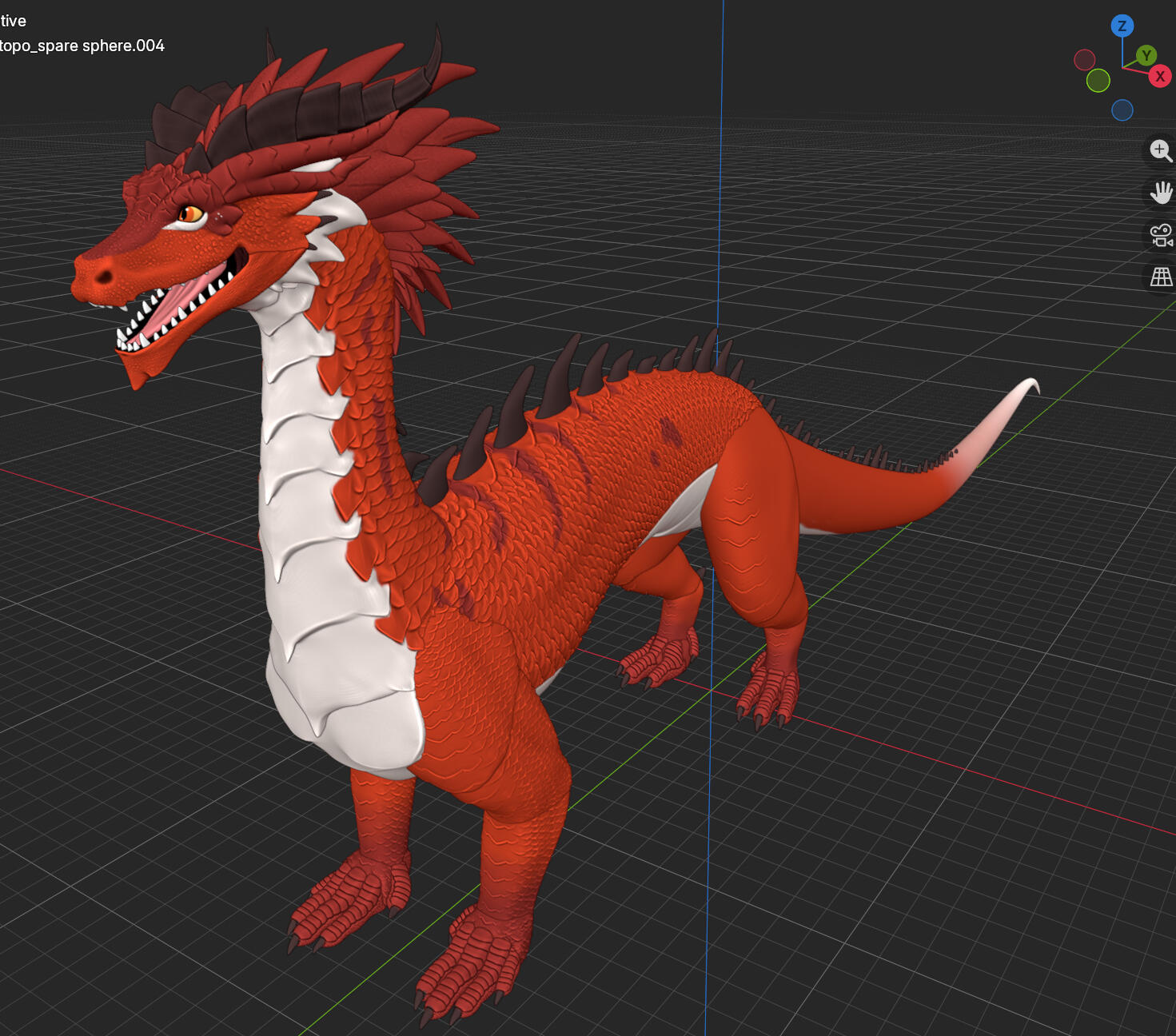Select the unlabeled green negative Y gizmo circle
Image resolution: width=1176 pixels, height=1036 pixels.
coord(1098,80)
